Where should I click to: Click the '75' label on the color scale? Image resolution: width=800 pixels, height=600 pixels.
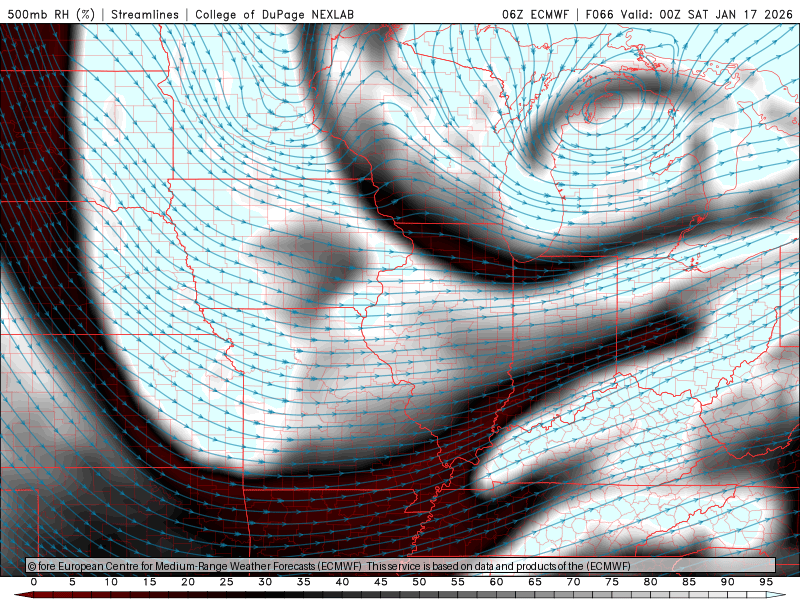[612, 582]
